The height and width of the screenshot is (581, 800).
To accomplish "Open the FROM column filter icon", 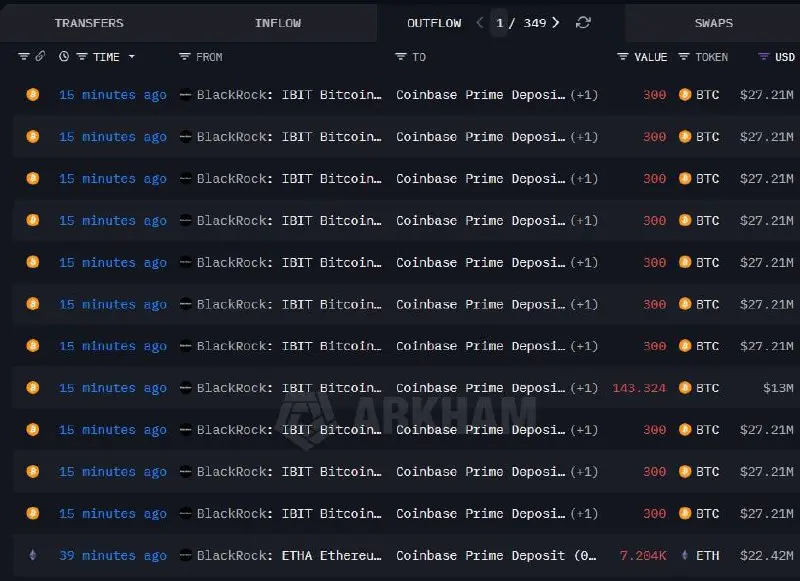I will pos(185,57).
